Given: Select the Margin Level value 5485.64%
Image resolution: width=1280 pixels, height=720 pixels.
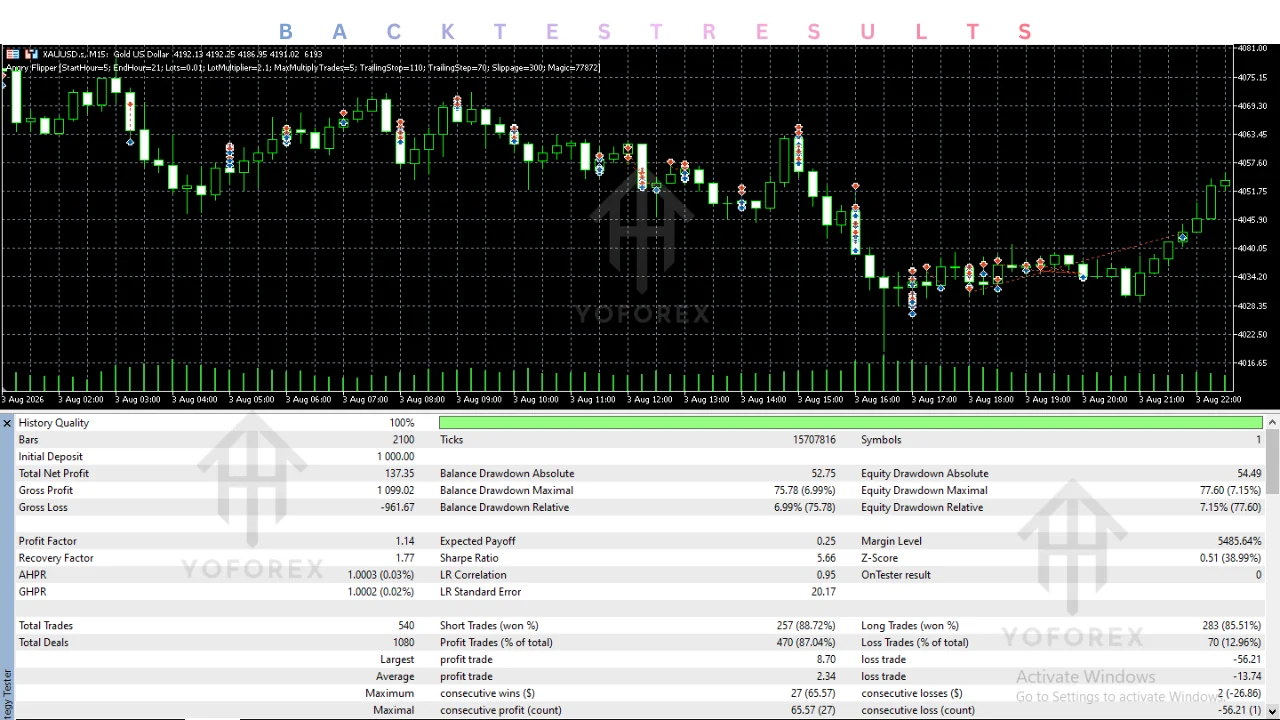Looking at the screenshot, I should [x=1239, y=542].
